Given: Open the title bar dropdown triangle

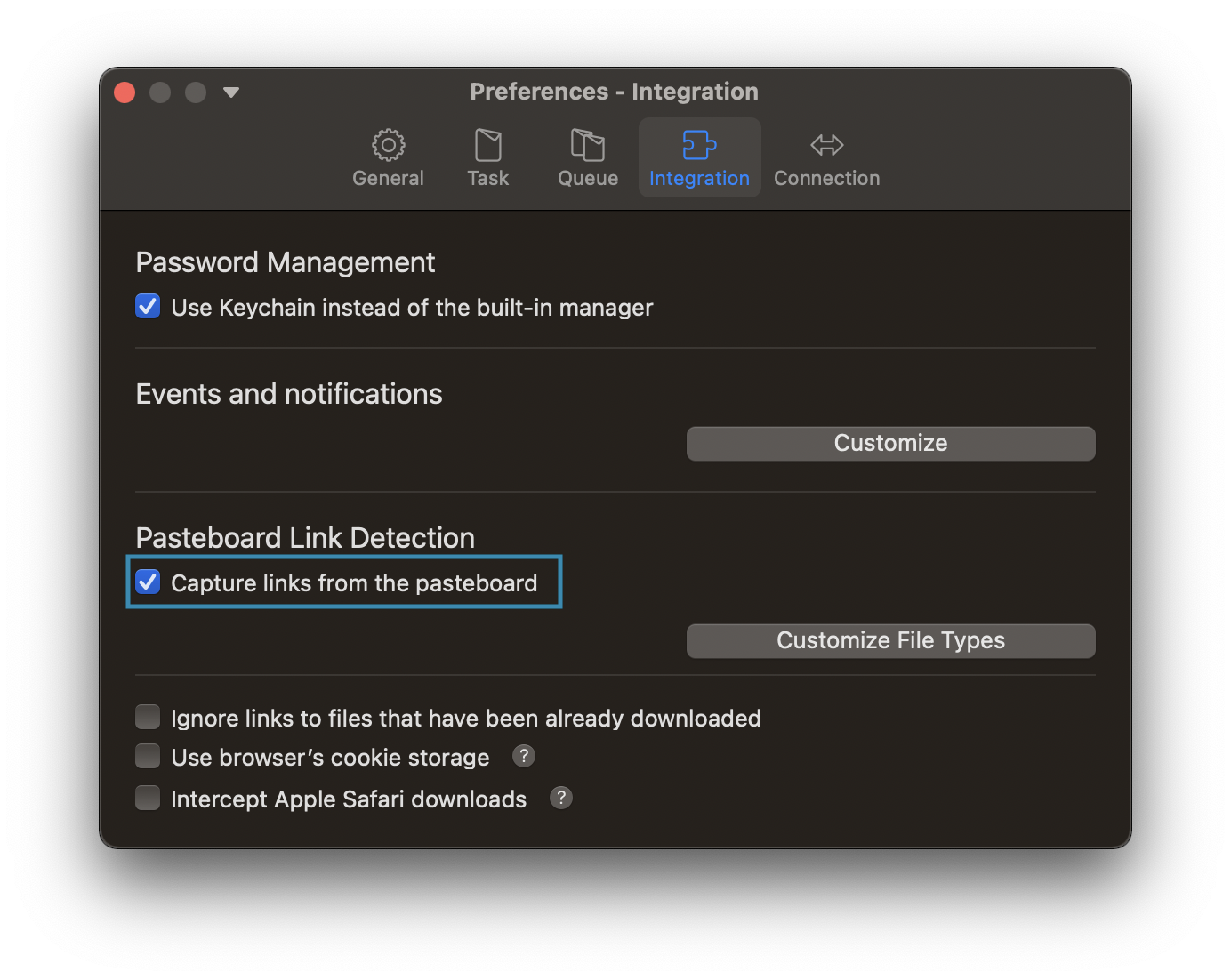Looking at the screenshot, I should pos(231,92).
